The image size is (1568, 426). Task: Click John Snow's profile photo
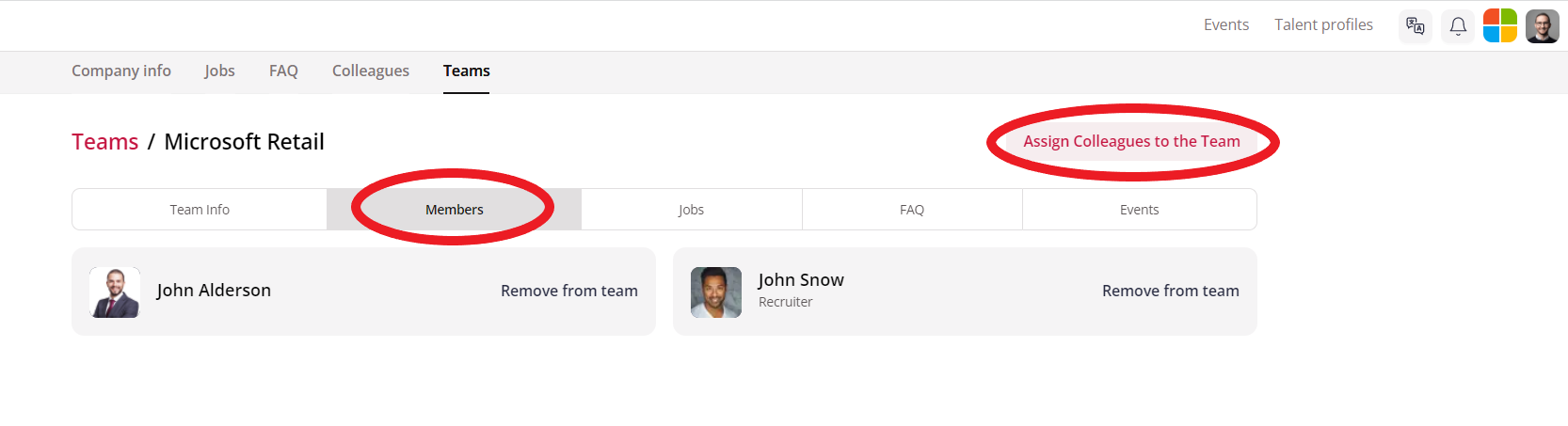[x=716, y=292]
